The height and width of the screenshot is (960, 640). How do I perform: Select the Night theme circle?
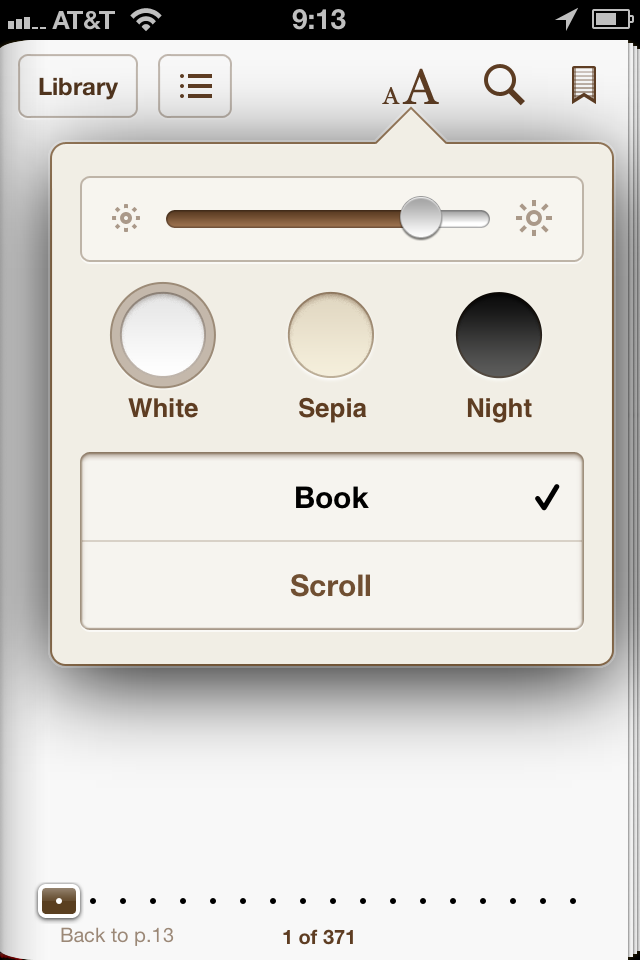click(499, 335)
